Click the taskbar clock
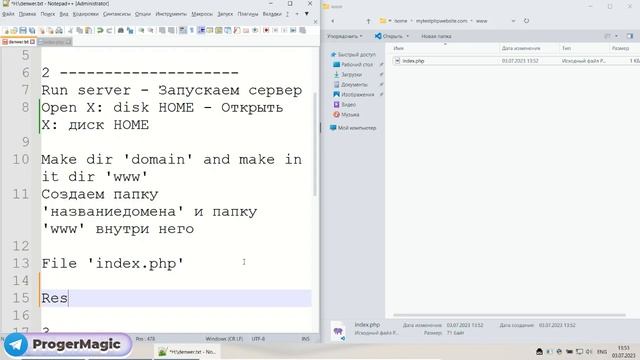 [623, 351]
